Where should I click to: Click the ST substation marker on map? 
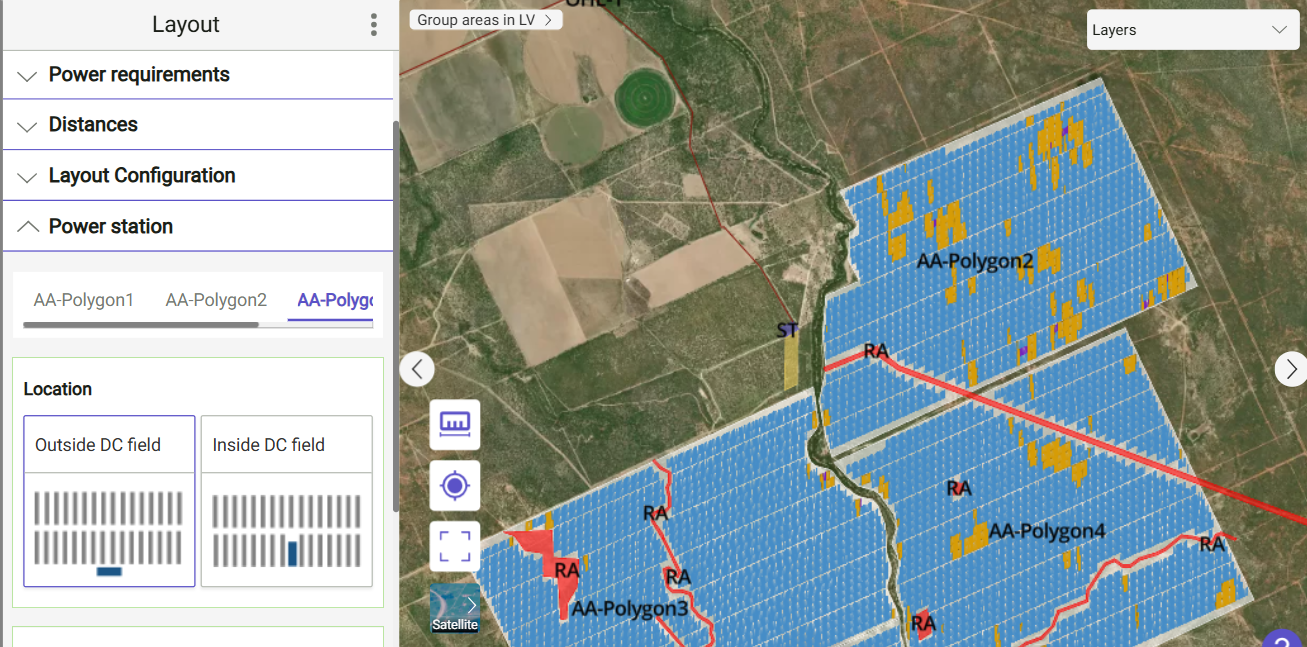[788, 331]
